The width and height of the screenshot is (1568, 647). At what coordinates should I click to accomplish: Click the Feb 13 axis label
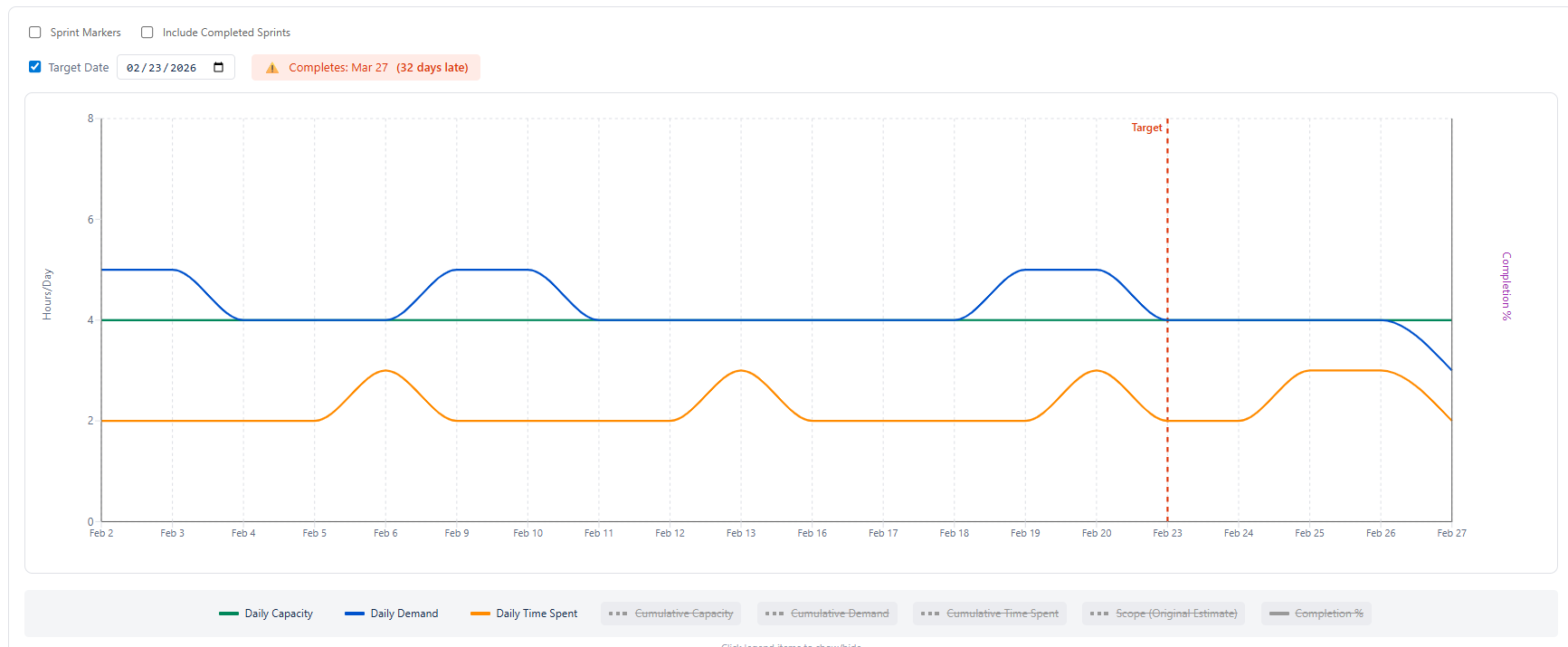(740, 533)
